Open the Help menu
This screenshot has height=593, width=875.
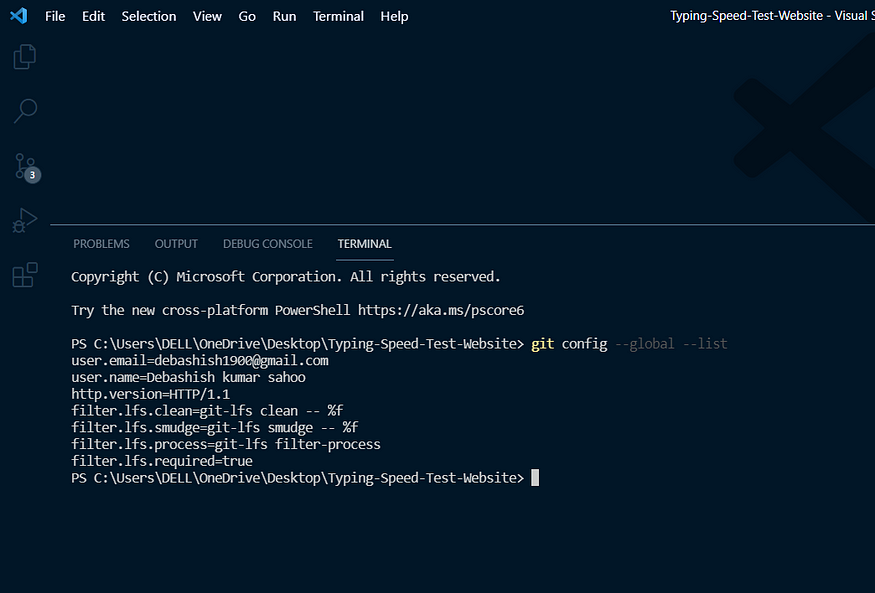394,16
